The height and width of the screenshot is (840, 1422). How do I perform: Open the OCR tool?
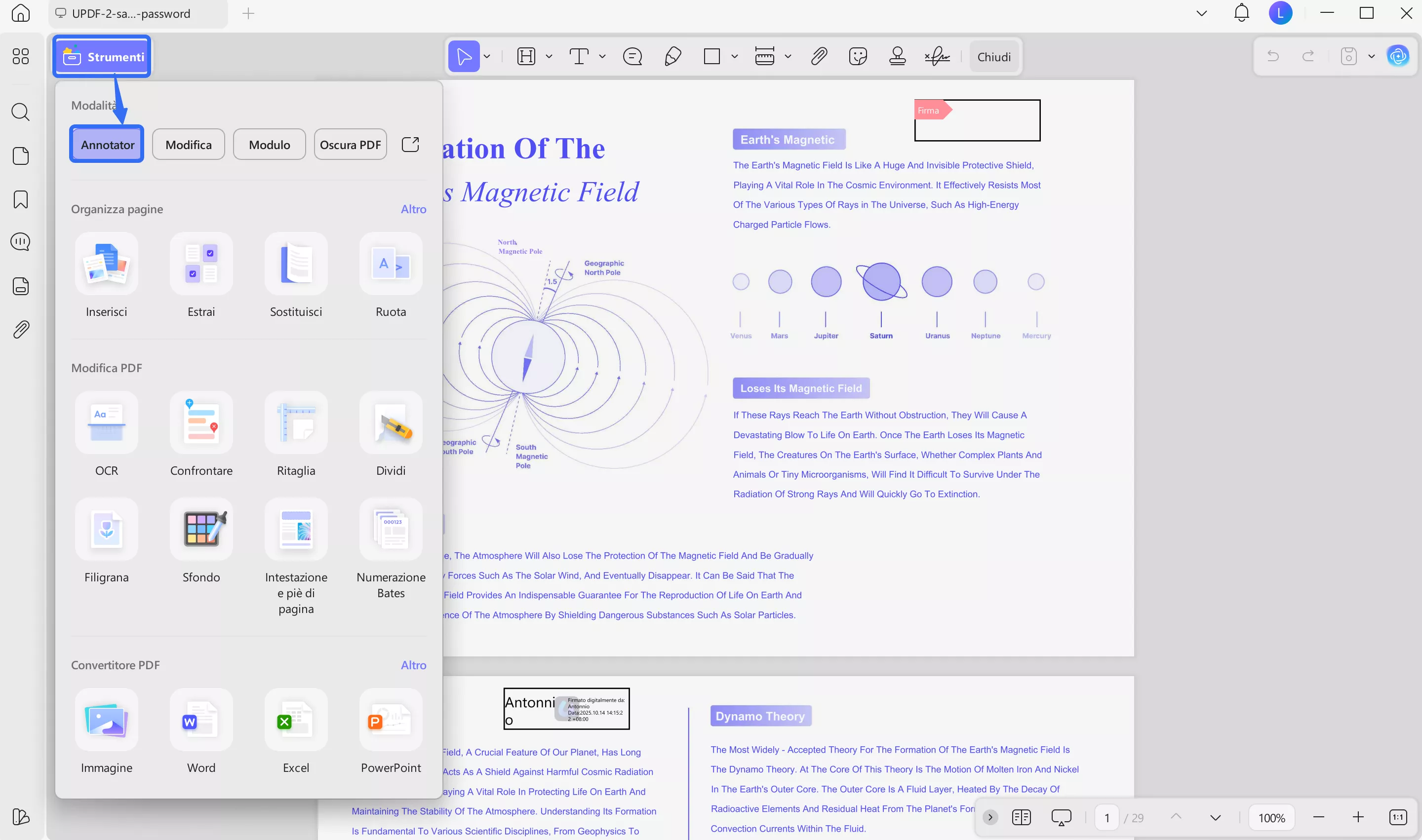point(107,423)
